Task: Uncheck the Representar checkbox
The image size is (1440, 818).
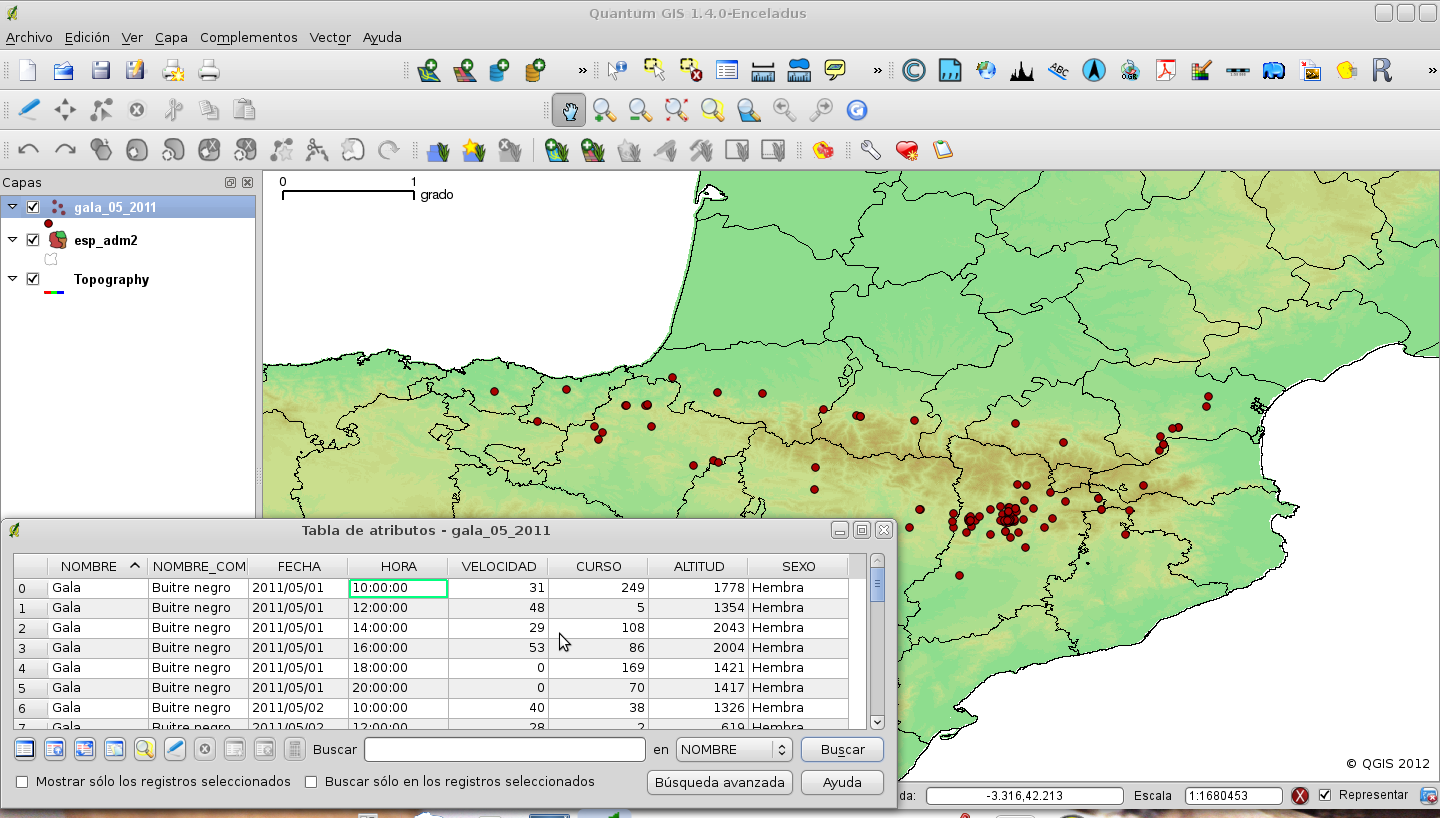Action: (x=1325, y=795)
